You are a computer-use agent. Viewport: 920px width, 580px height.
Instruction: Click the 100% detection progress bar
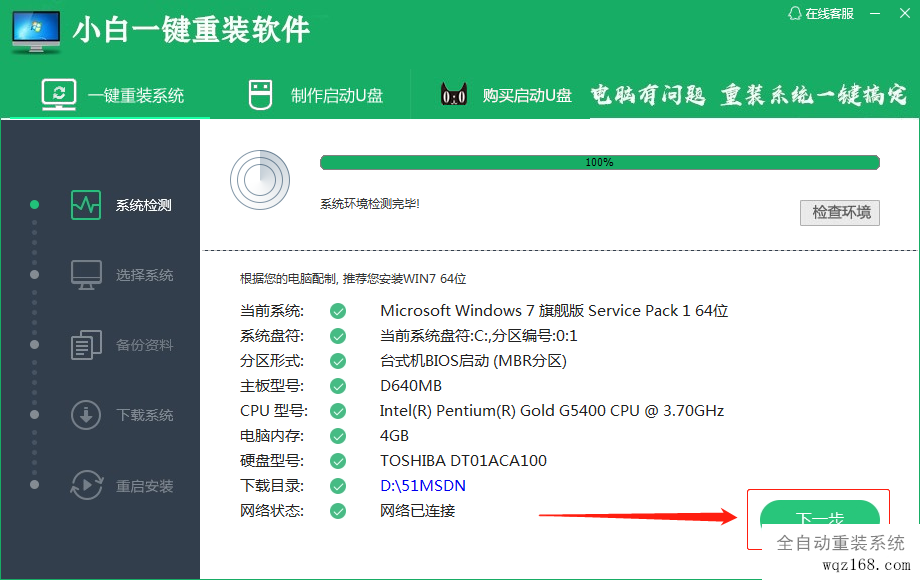(x=600, y=162)
